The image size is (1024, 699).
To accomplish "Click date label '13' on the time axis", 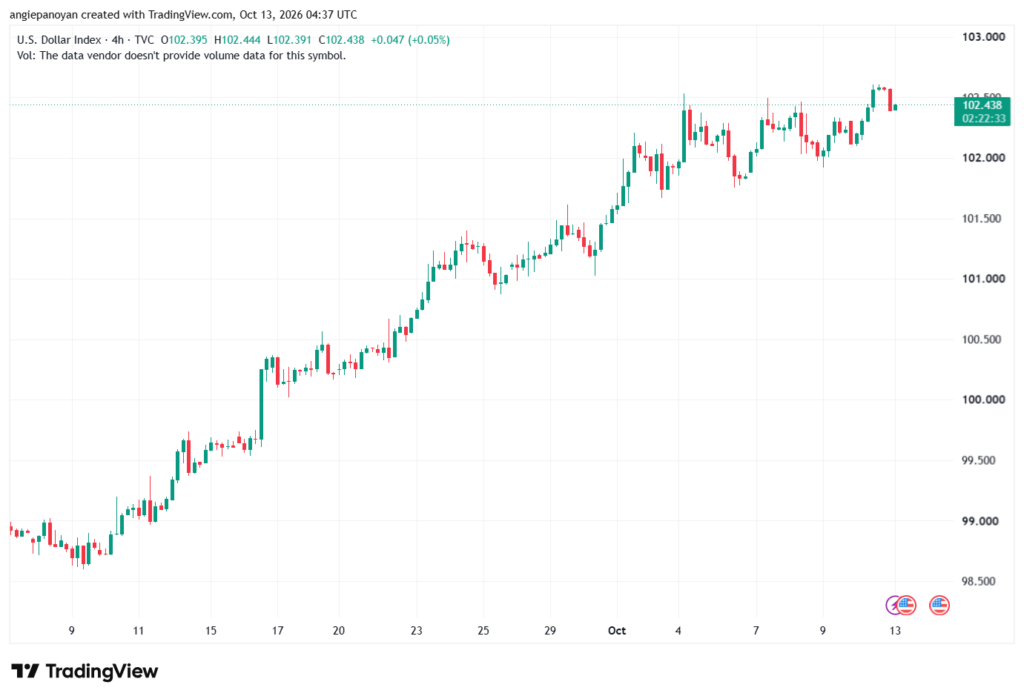I will [895, 630].
